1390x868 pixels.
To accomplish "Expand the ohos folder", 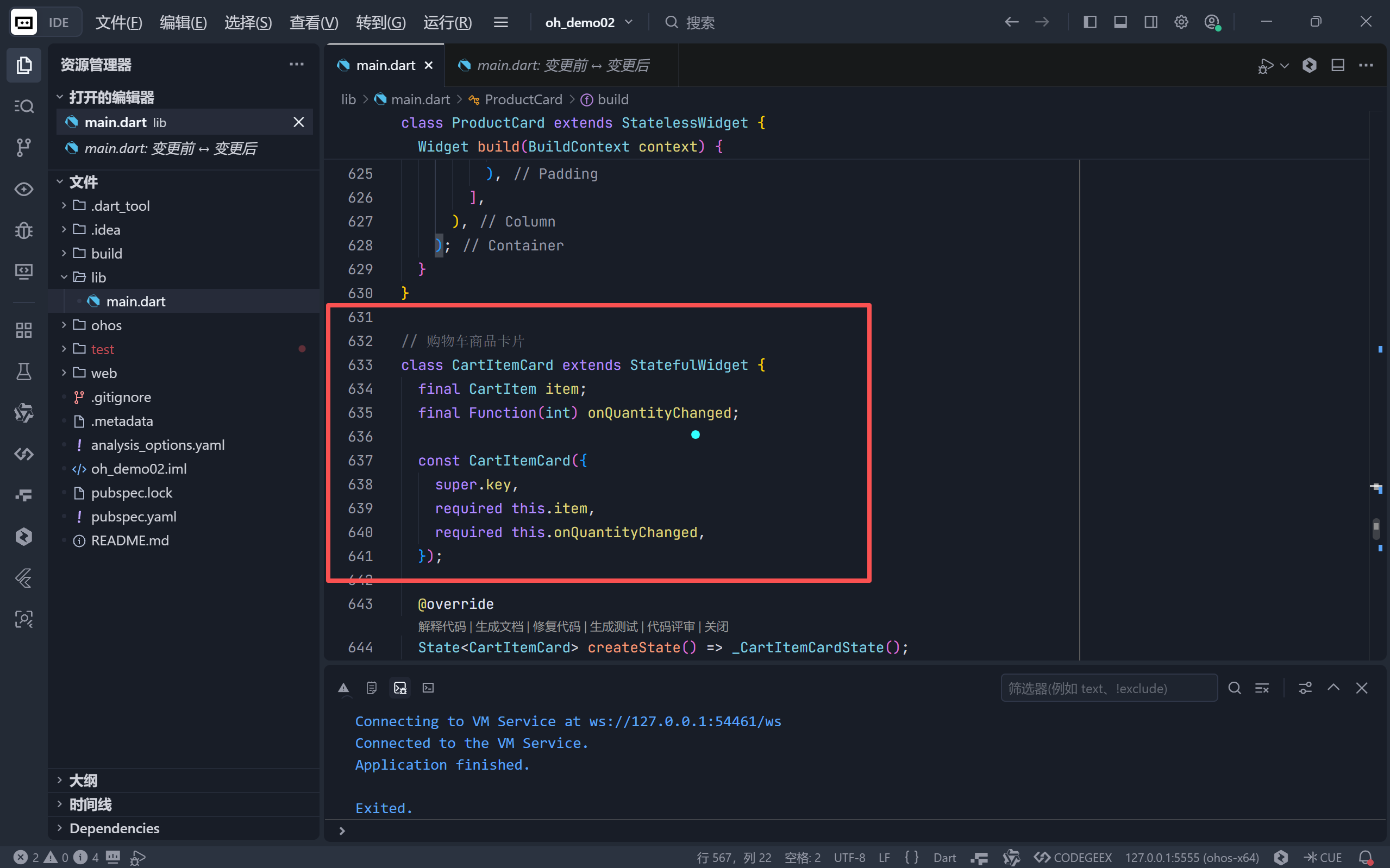I will [106, 325].
